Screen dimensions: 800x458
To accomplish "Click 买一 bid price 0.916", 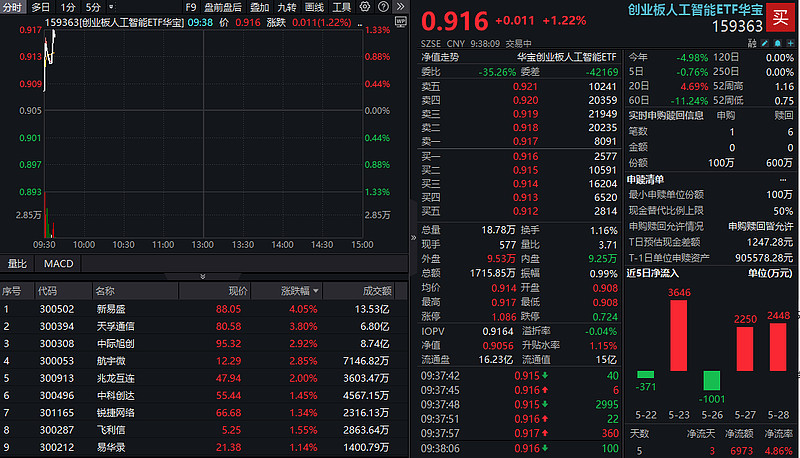I will point(525,157).
